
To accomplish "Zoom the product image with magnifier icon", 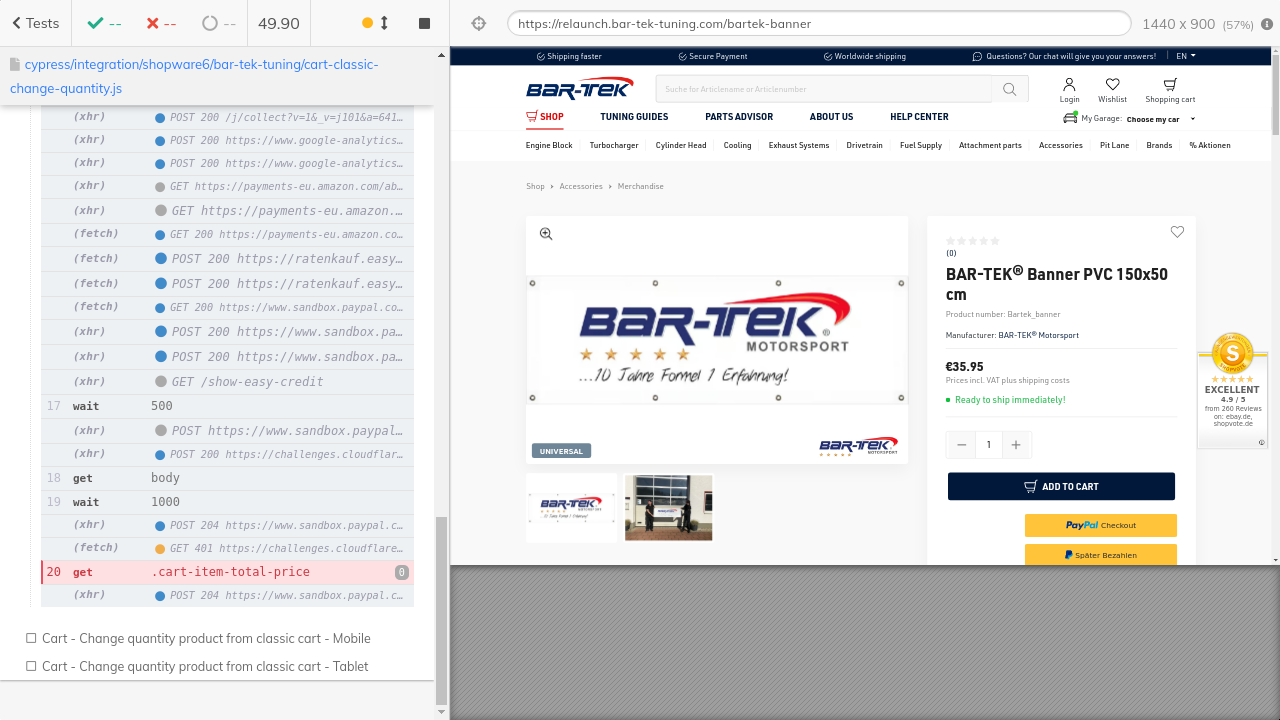I will [x=546, y=234].
